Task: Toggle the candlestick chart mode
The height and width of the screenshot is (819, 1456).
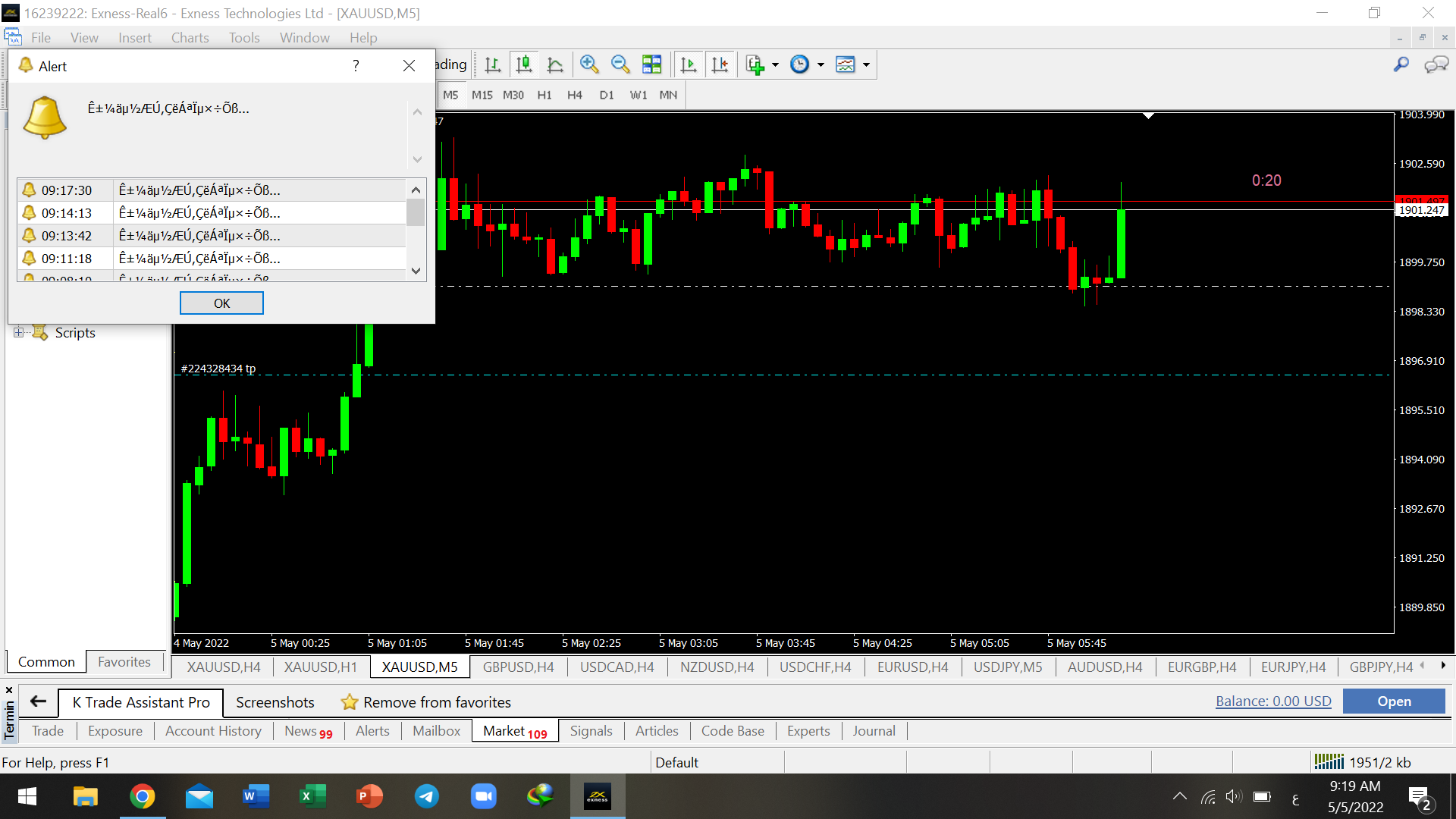Action: click(524, 65)
